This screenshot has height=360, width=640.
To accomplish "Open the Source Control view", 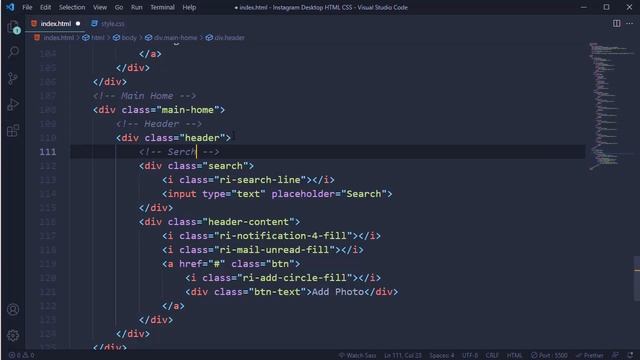I will [13, 78].
